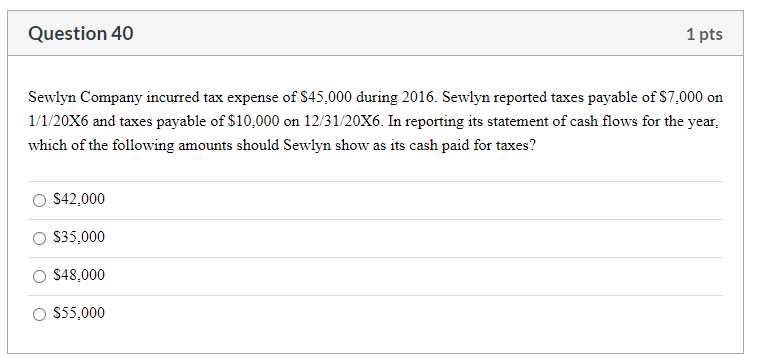The image size is (763, 361).
Task: Click the 1/1/20X6 date in question
Action: 58,122
